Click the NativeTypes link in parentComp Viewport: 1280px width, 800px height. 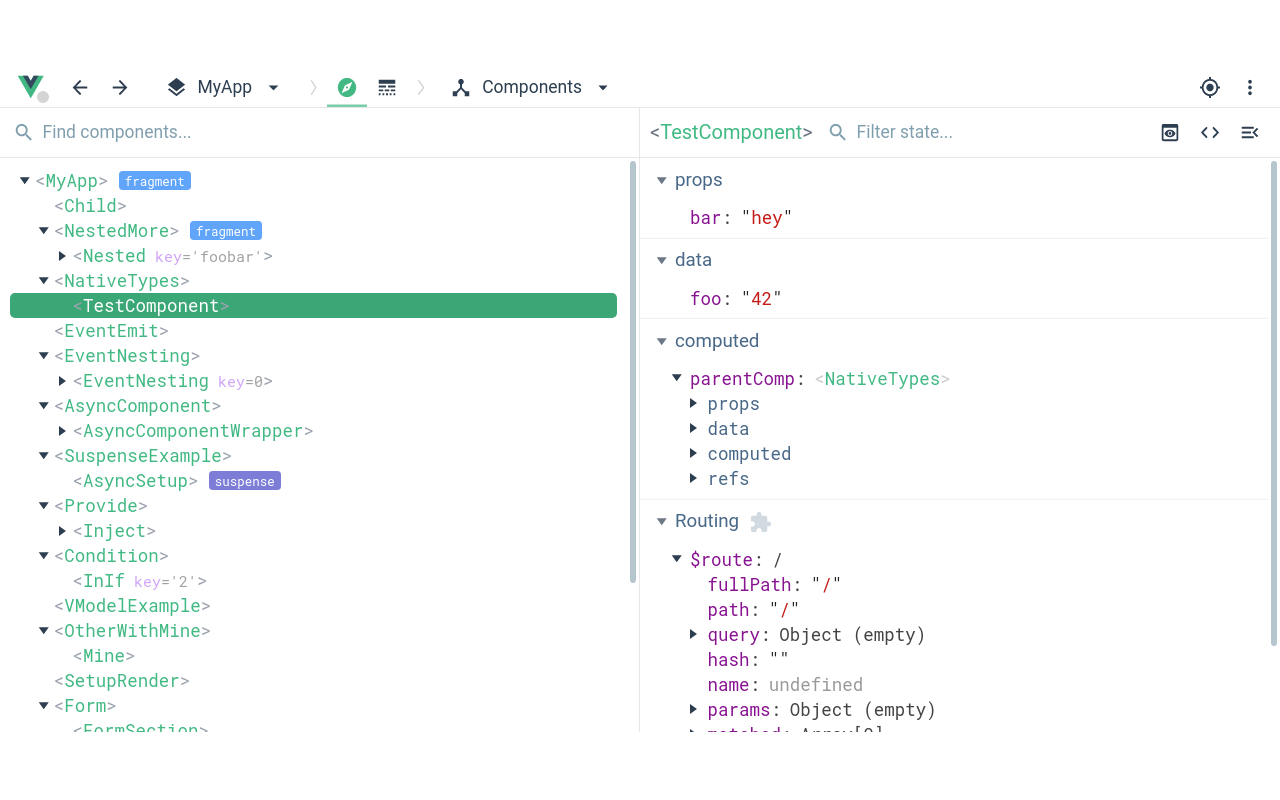(x=882, y=379)
